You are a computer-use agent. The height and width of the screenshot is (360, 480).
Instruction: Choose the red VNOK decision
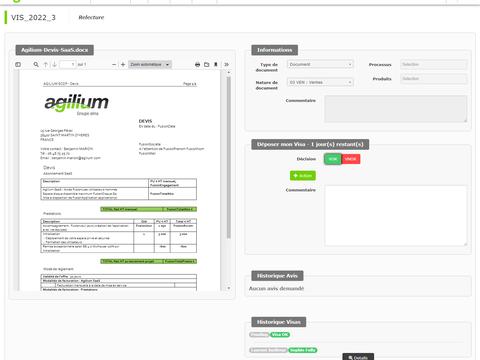[x=351, y=159]
